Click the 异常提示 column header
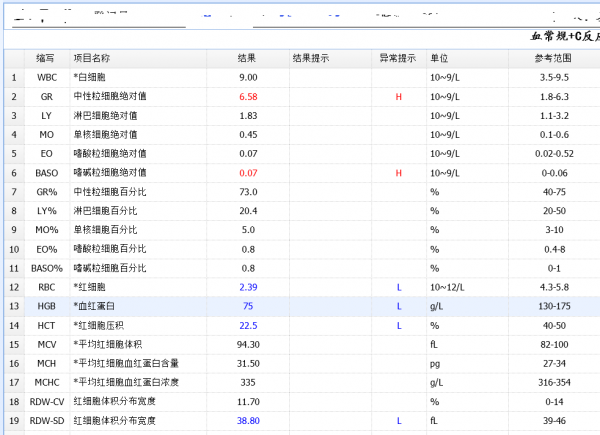 click(x=398, y=58)
